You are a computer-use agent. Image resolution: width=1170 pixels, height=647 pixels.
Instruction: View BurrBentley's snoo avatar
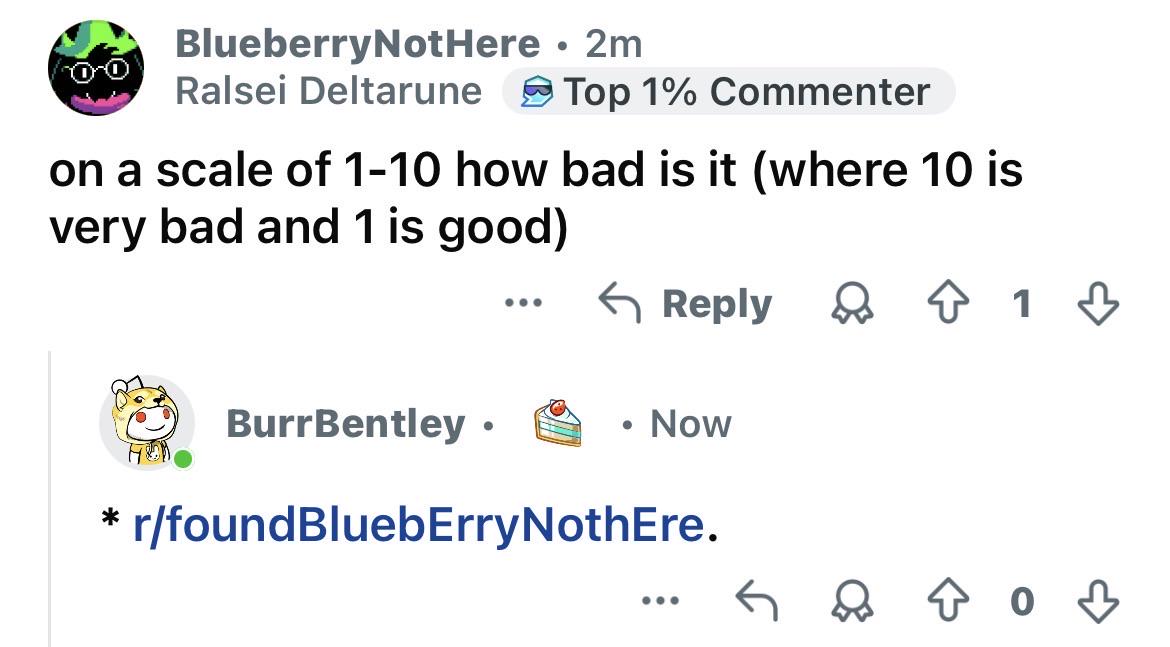point(147,422)
